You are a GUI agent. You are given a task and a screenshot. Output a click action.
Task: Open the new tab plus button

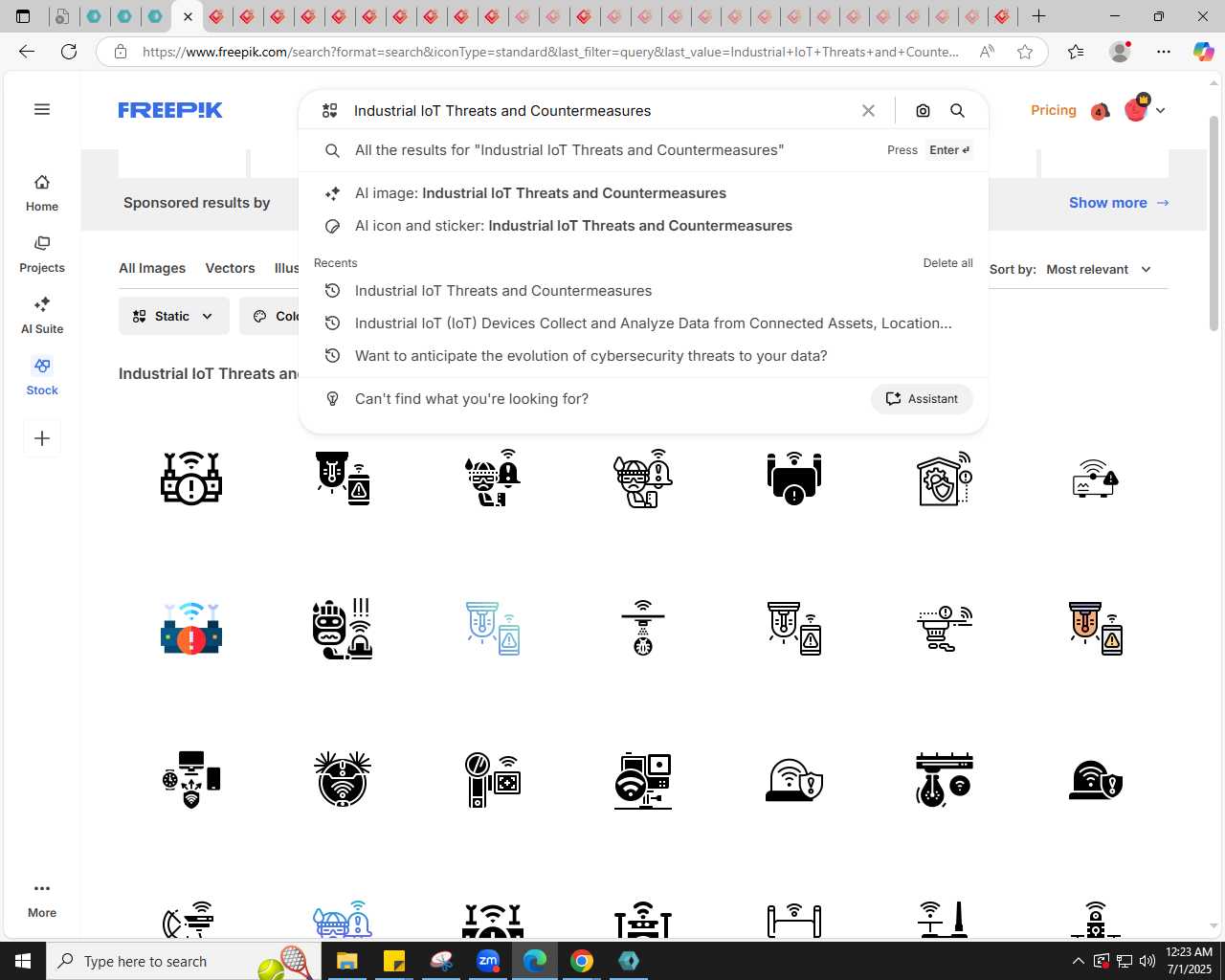(1038, 16)
